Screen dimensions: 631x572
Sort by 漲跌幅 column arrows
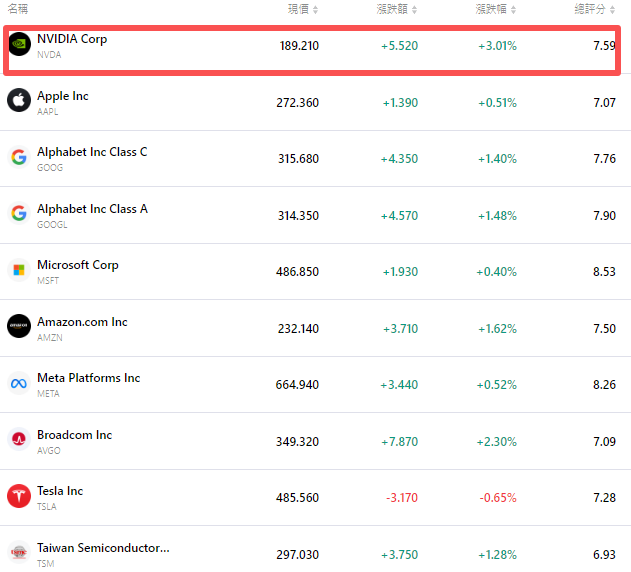513,10
